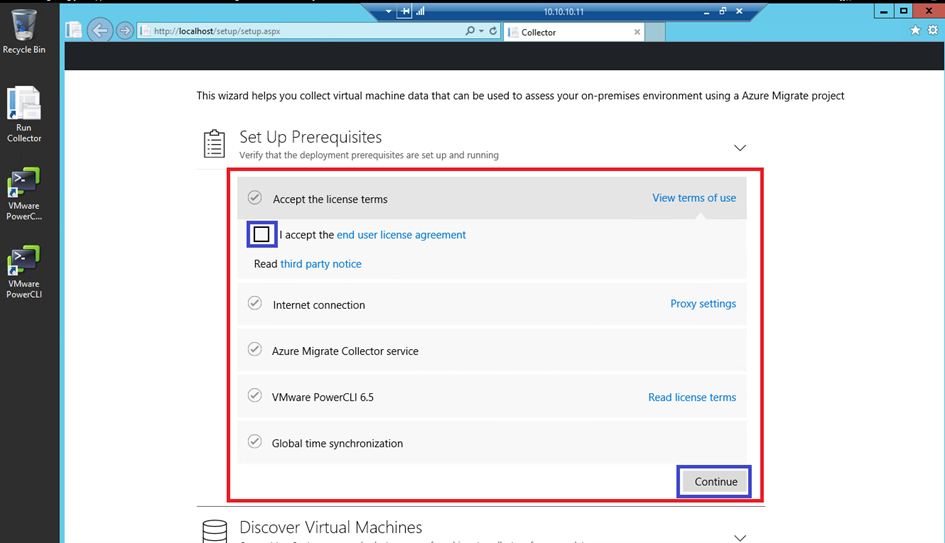
Task: Click the Set Up Prerequisites heading
Action: pos(310,137)
